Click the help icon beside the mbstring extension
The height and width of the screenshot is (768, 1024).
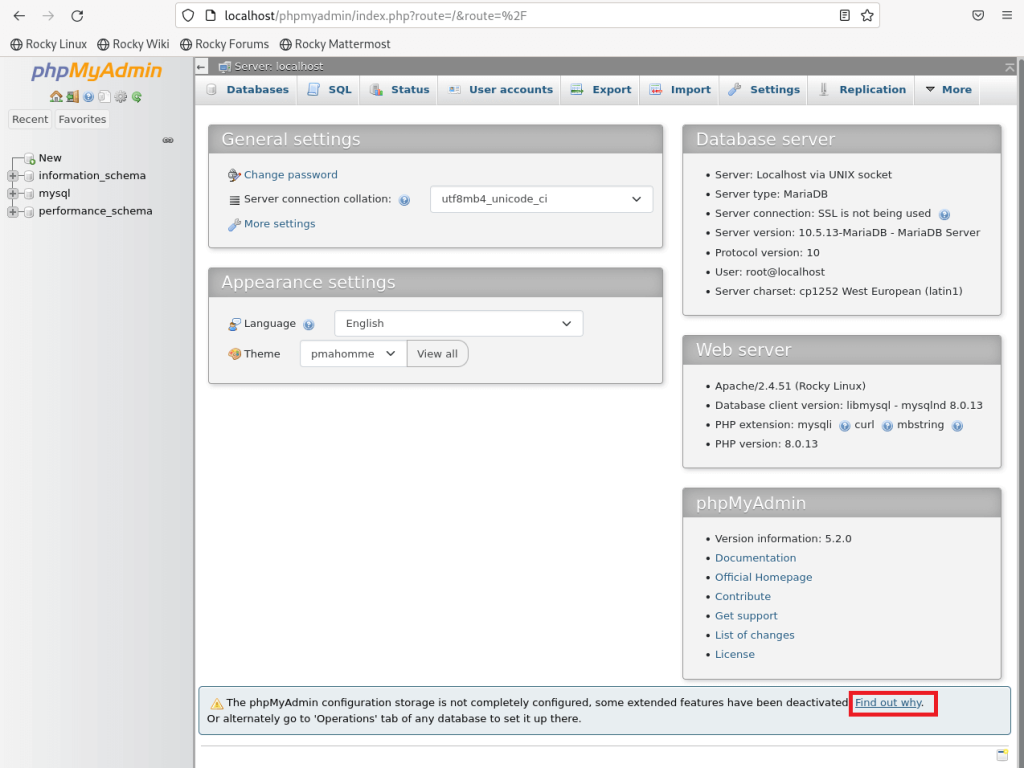tap(957, 425)
